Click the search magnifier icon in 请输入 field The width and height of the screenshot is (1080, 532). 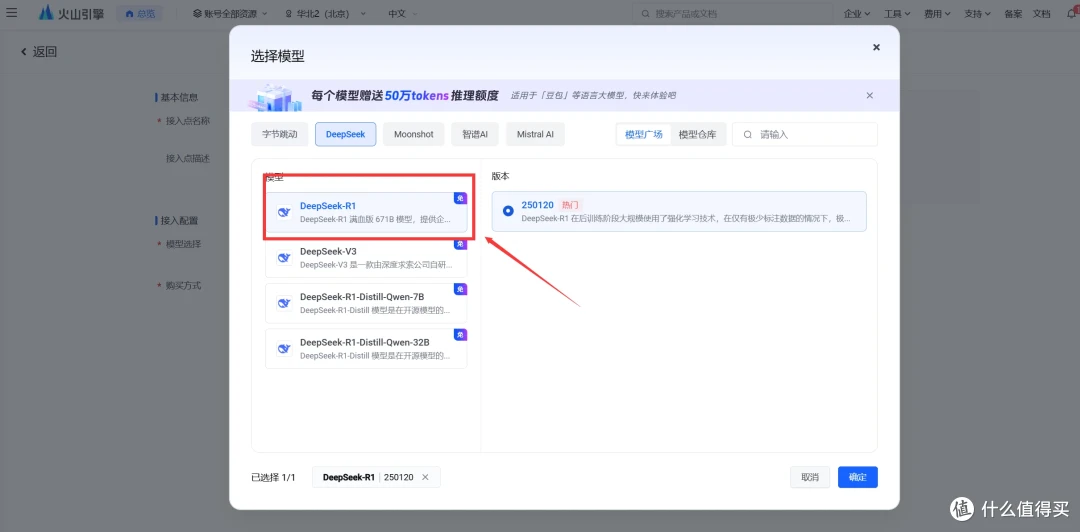point(747,134)
